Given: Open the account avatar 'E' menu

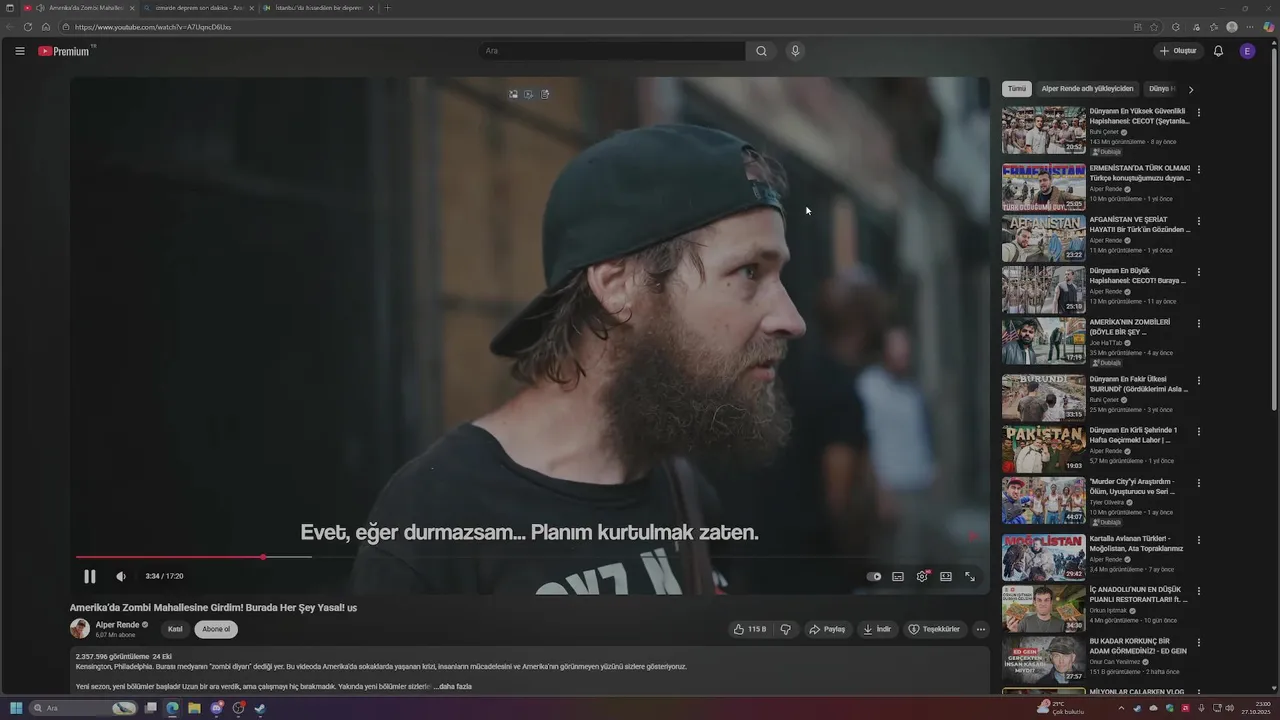Looking at the screenshot, I should (x=1247, y=51).
